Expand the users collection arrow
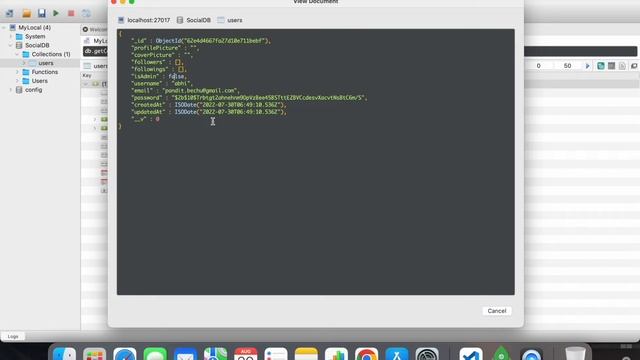 pos(24,63)
